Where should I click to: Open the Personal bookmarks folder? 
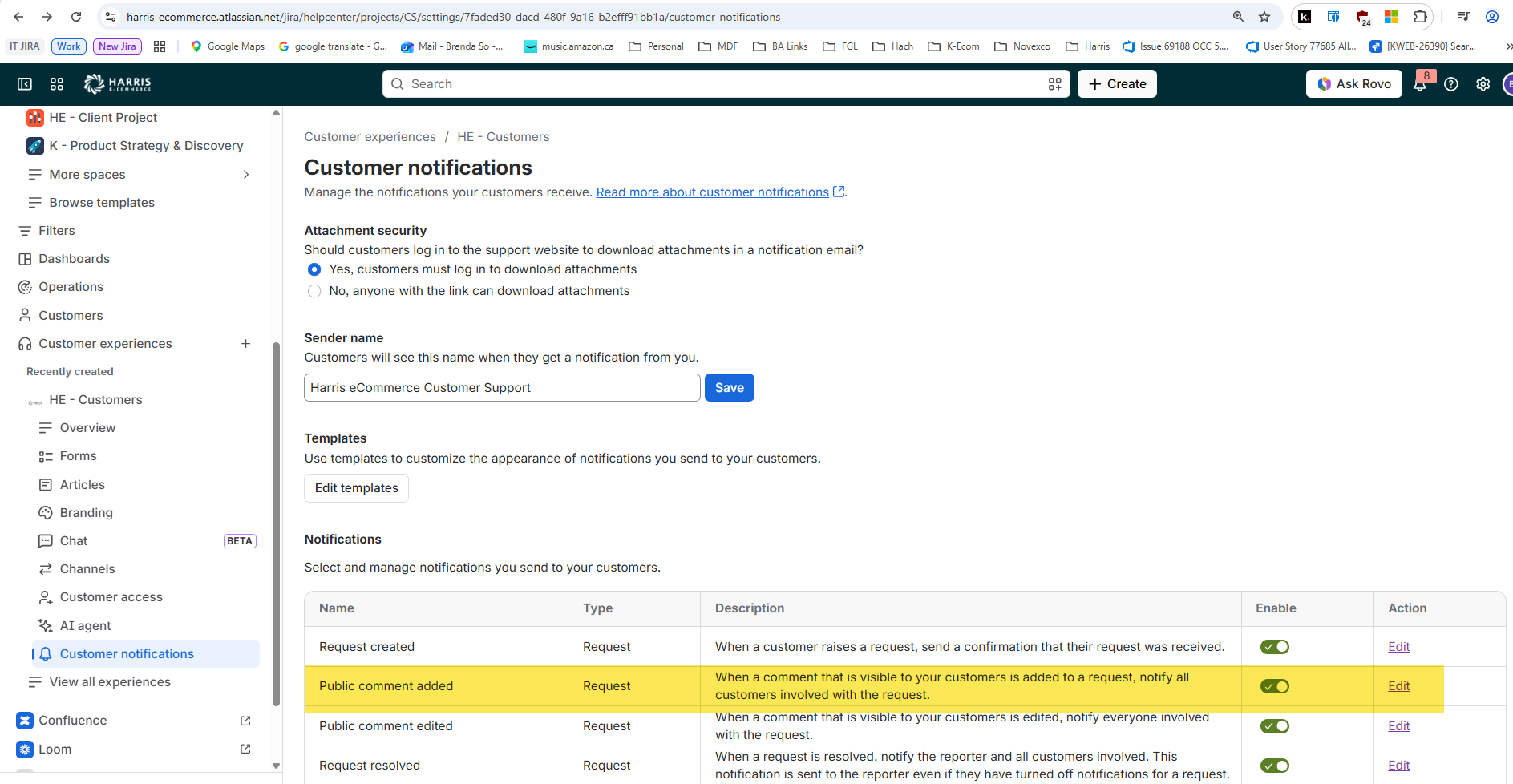pos(657,46)
